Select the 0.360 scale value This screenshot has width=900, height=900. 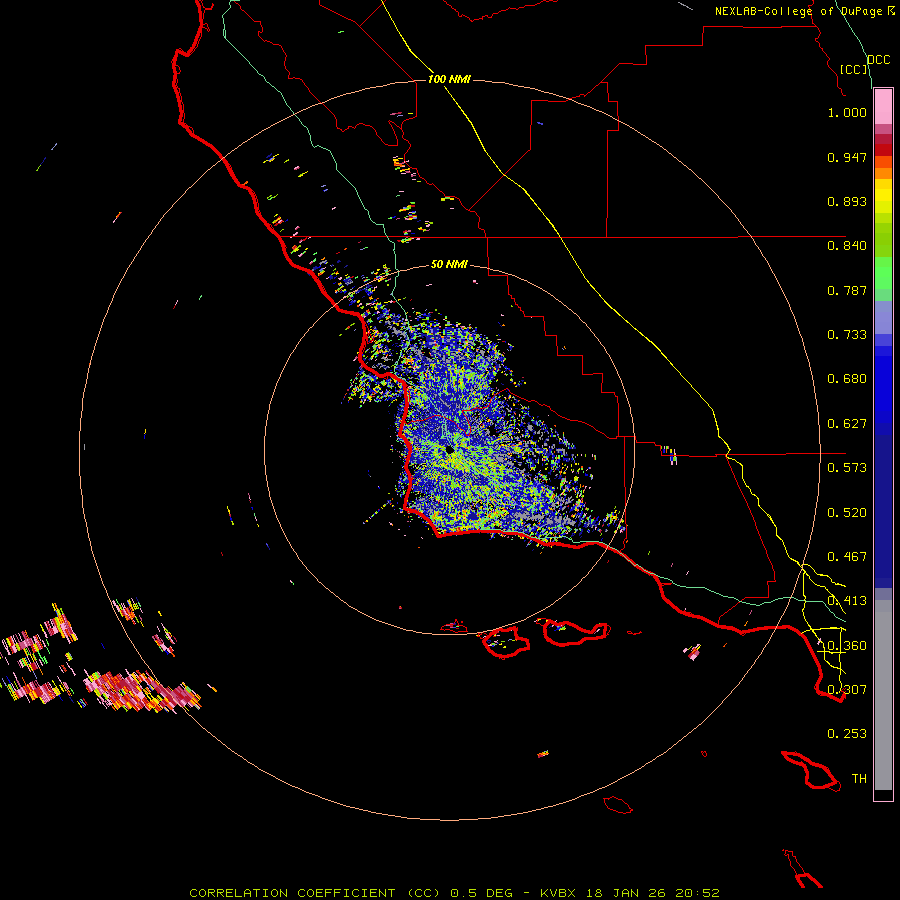847,646
